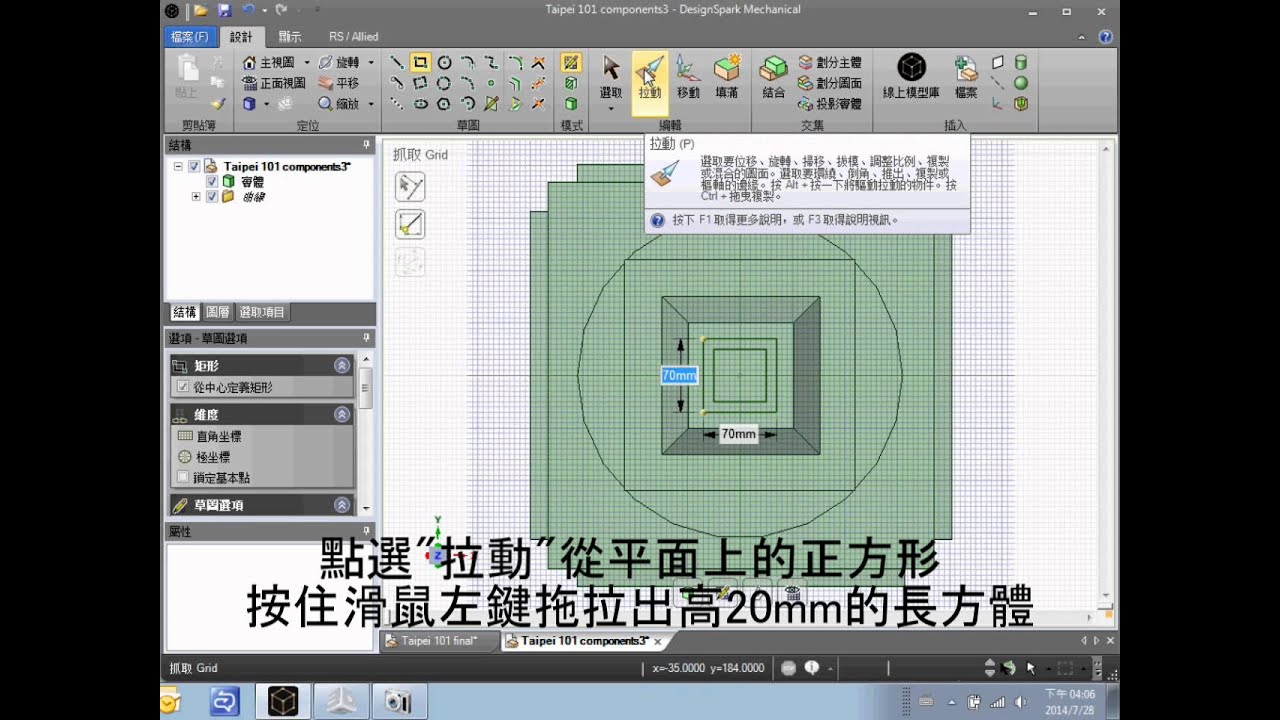The image size is (1280, 720).
Task: Click the horizontal 70mm dimension field
Action: [738, 434]
